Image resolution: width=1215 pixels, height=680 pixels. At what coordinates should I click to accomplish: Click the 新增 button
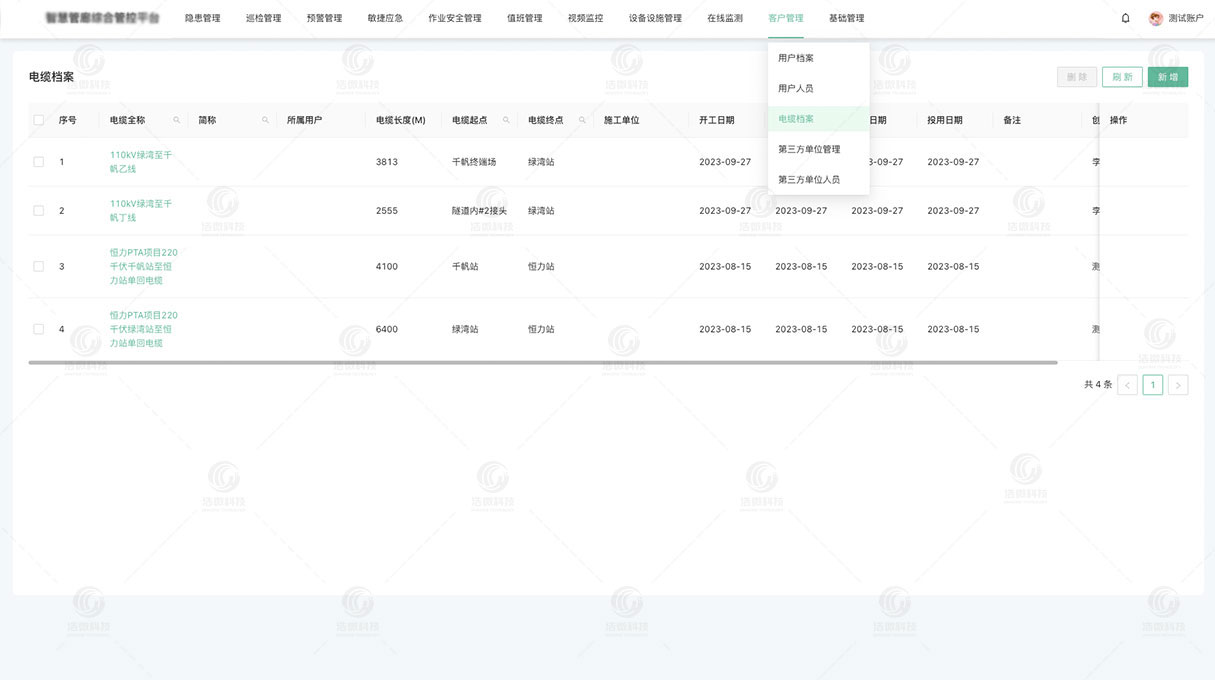click(1167, 77)
